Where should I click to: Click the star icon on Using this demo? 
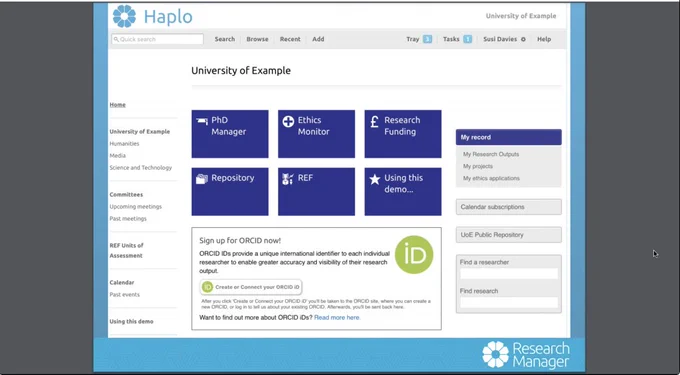(375, 179)
